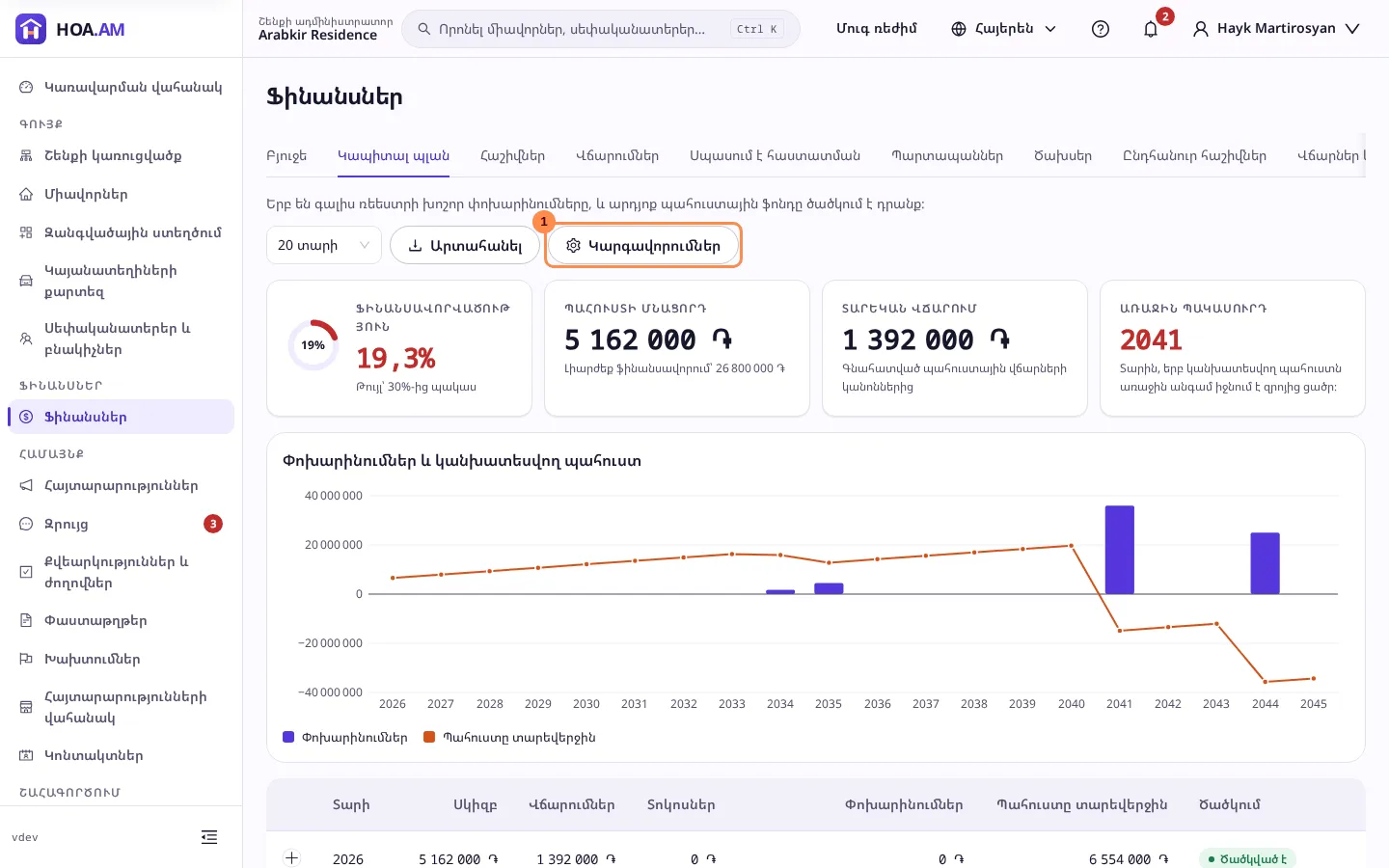Switch to the Ծախսեր tab
Viewport: 1389px width, 868px height.
[x=1063, y=155]
